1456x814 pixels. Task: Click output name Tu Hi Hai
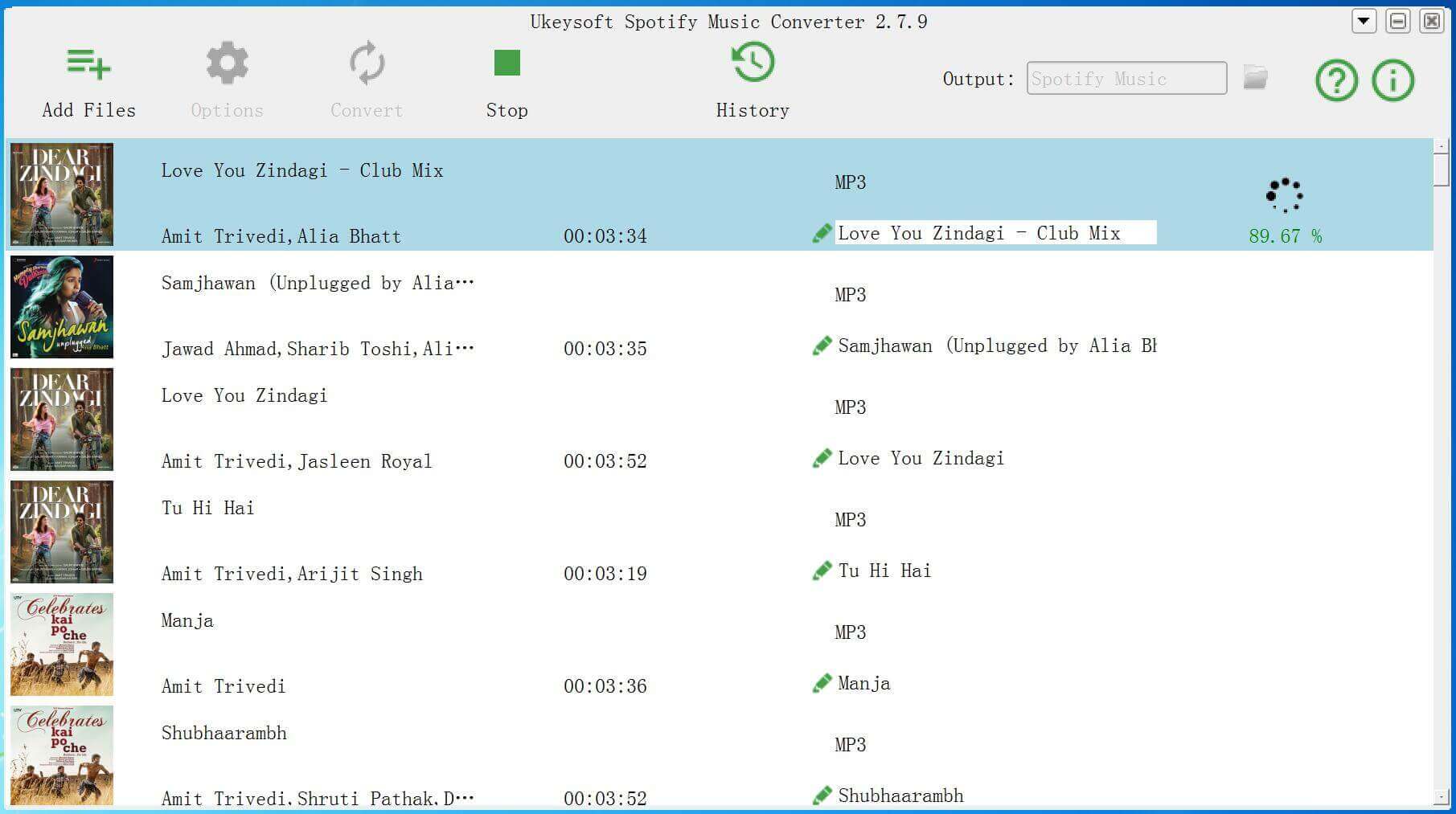884,571
